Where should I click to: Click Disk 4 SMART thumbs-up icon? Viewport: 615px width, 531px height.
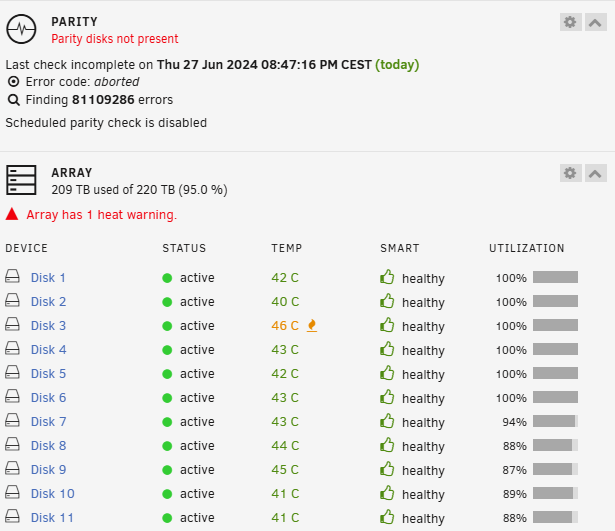click(387, 349)
